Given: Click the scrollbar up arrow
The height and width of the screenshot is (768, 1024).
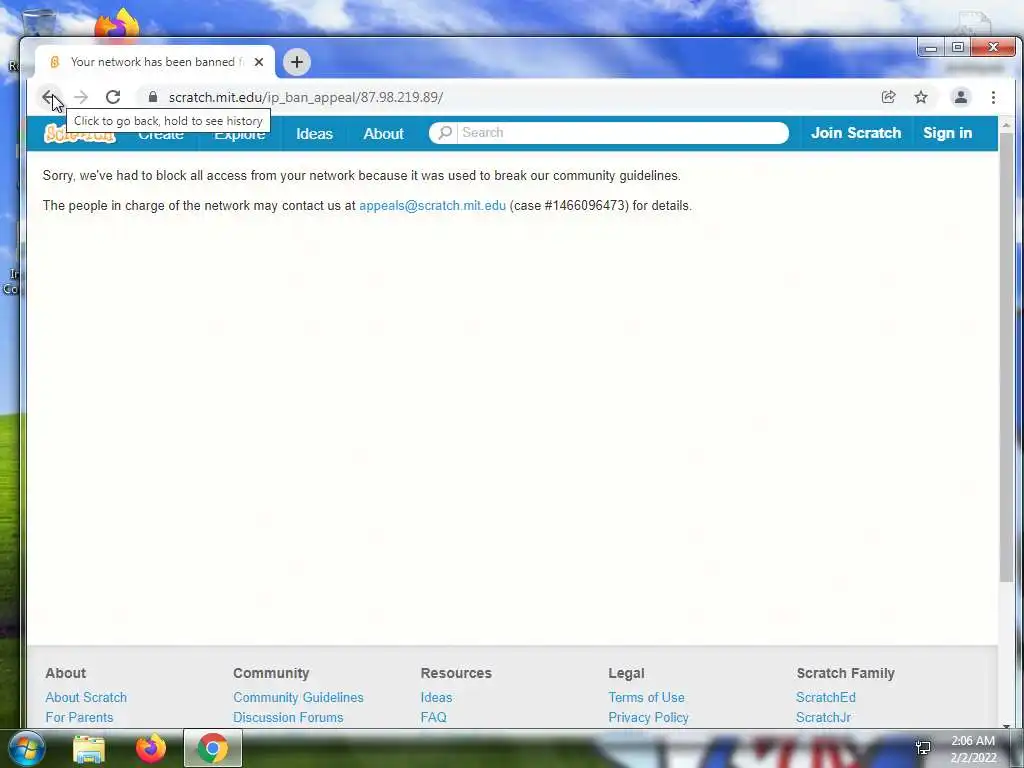Looking at the screenshot, I should pos(1006,124).
